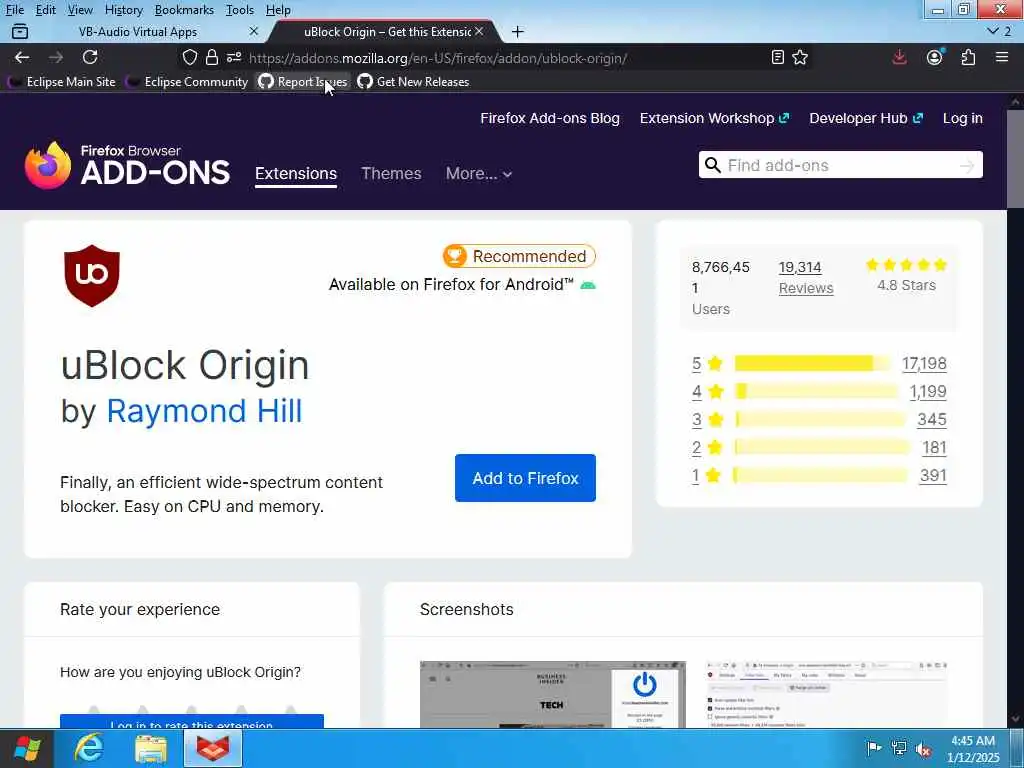Click the uBlock Origin shield logo
Screen dimensions: 1024x768
click(92, 276)
